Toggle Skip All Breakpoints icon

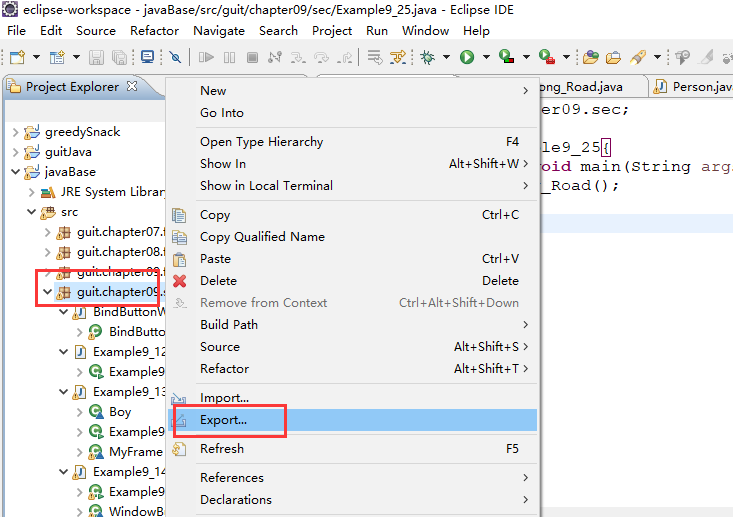click(175, 57)
